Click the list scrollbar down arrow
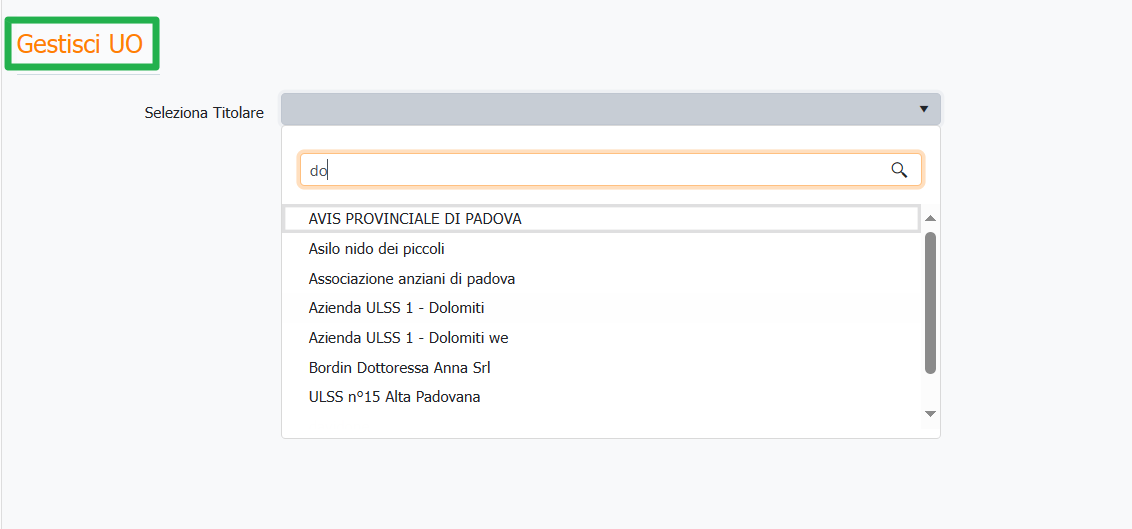This screenshot has width=1132, height=529. point(930,413)
